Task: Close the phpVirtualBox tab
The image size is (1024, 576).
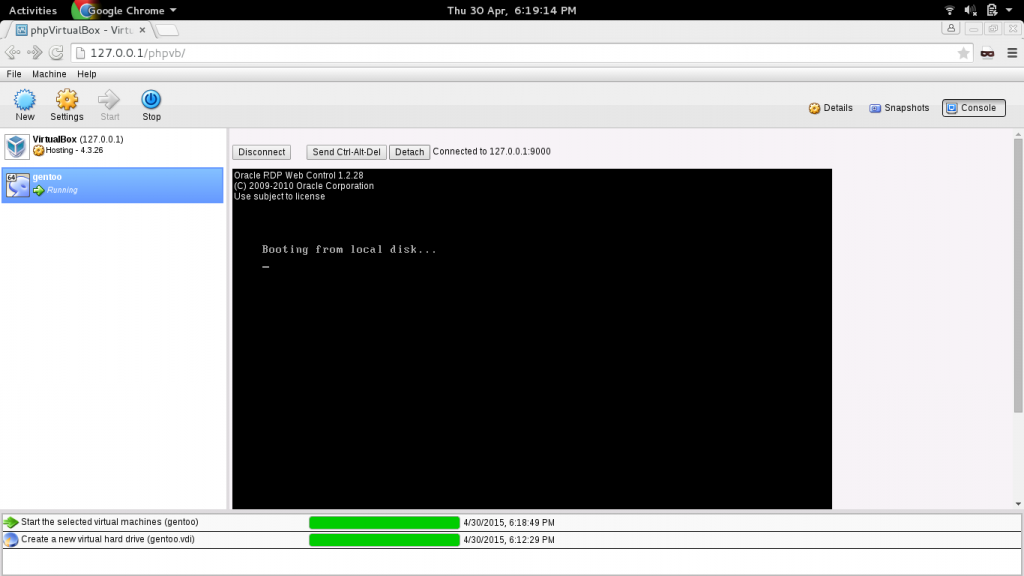Action: [142, 30]
